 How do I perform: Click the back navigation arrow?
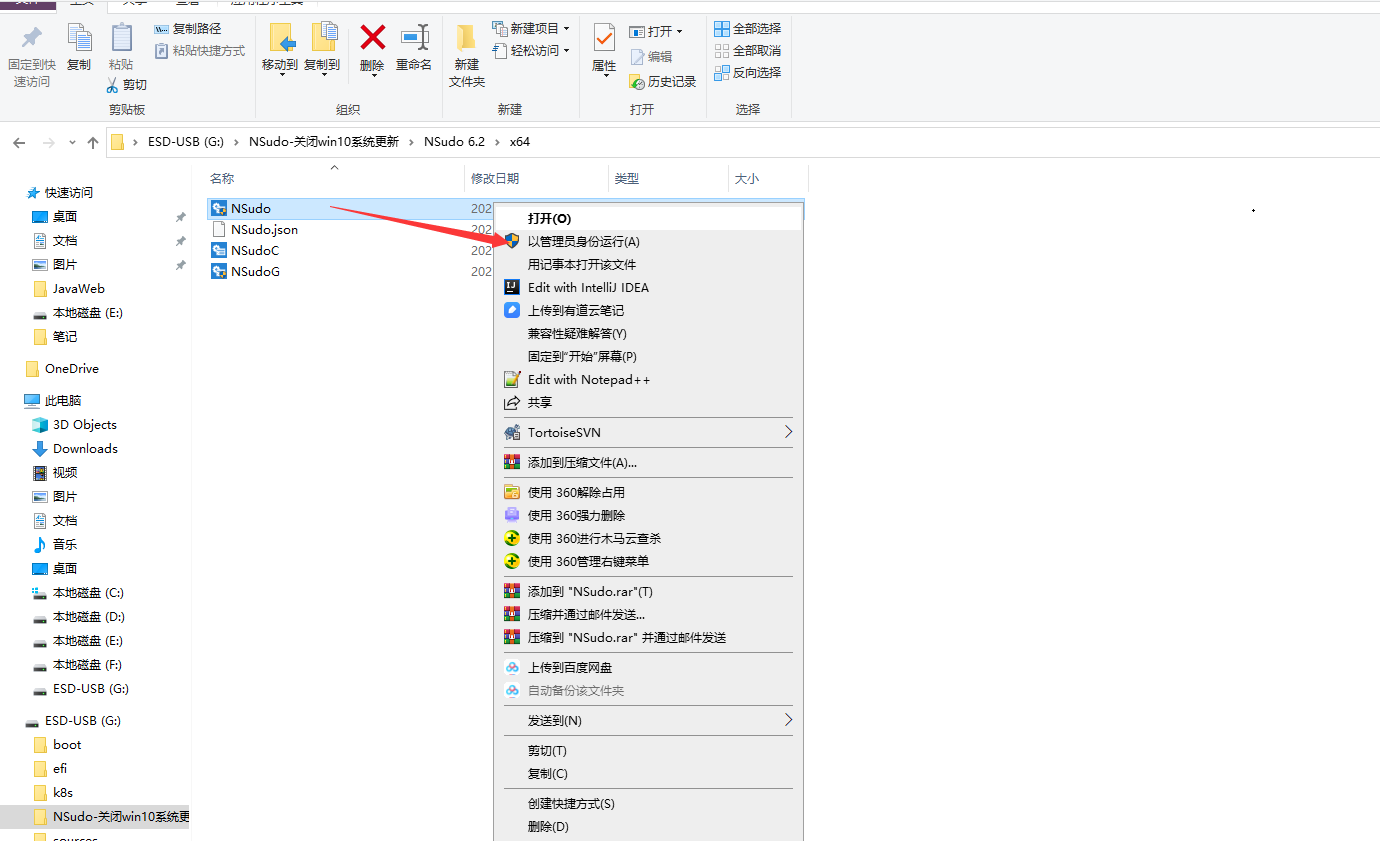18,142
